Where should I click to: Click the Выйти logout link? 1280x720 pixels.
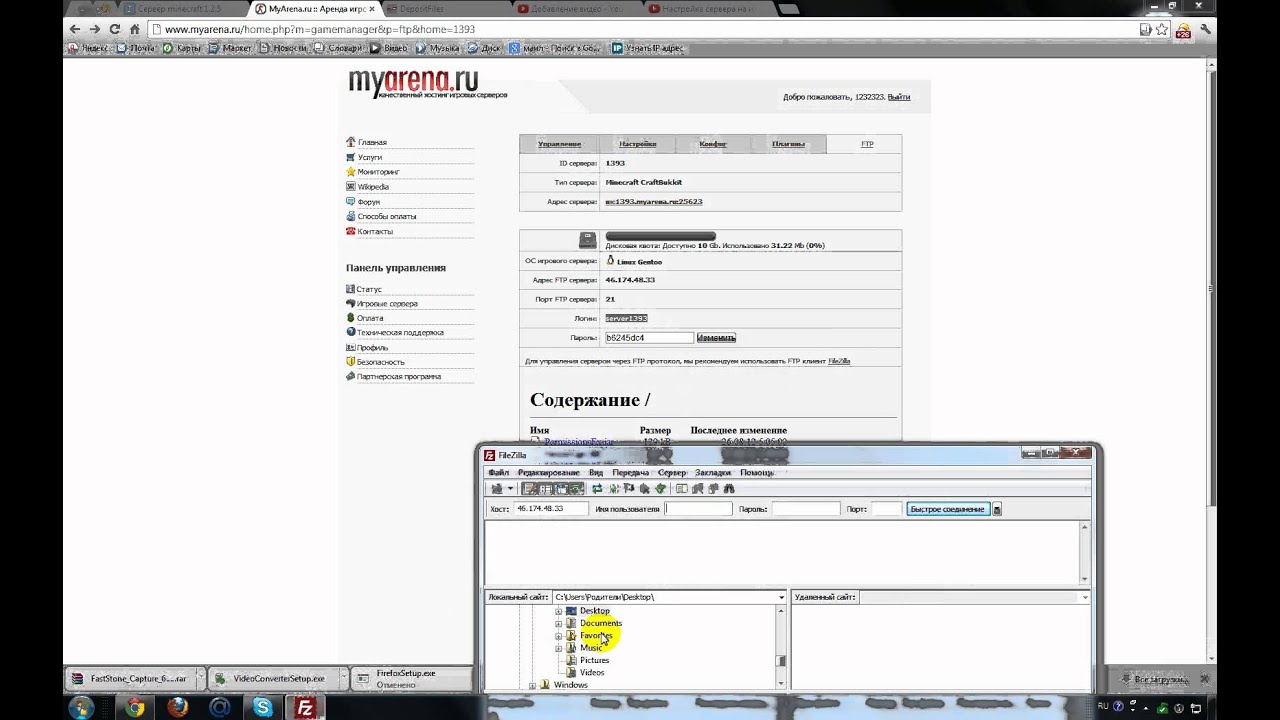[898, 97]
